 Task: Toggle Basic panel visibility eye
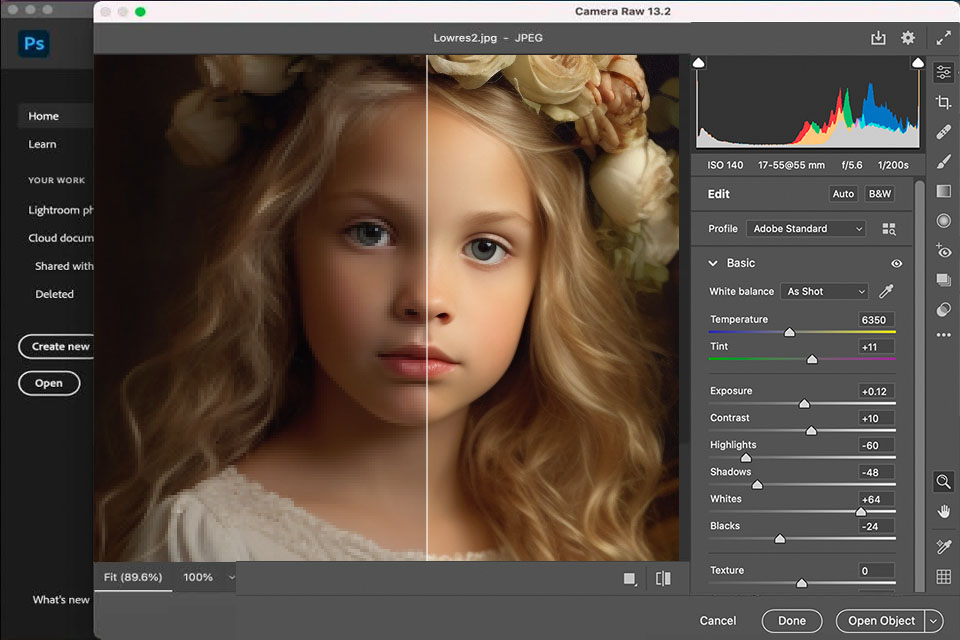pos(896,263)
